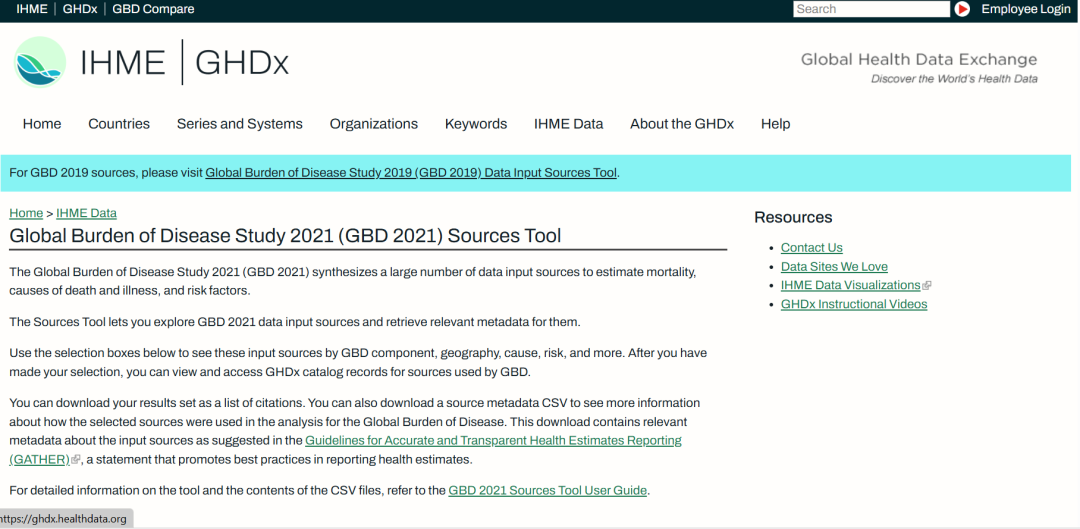Open the Help menu item

(x=776, y=124)
